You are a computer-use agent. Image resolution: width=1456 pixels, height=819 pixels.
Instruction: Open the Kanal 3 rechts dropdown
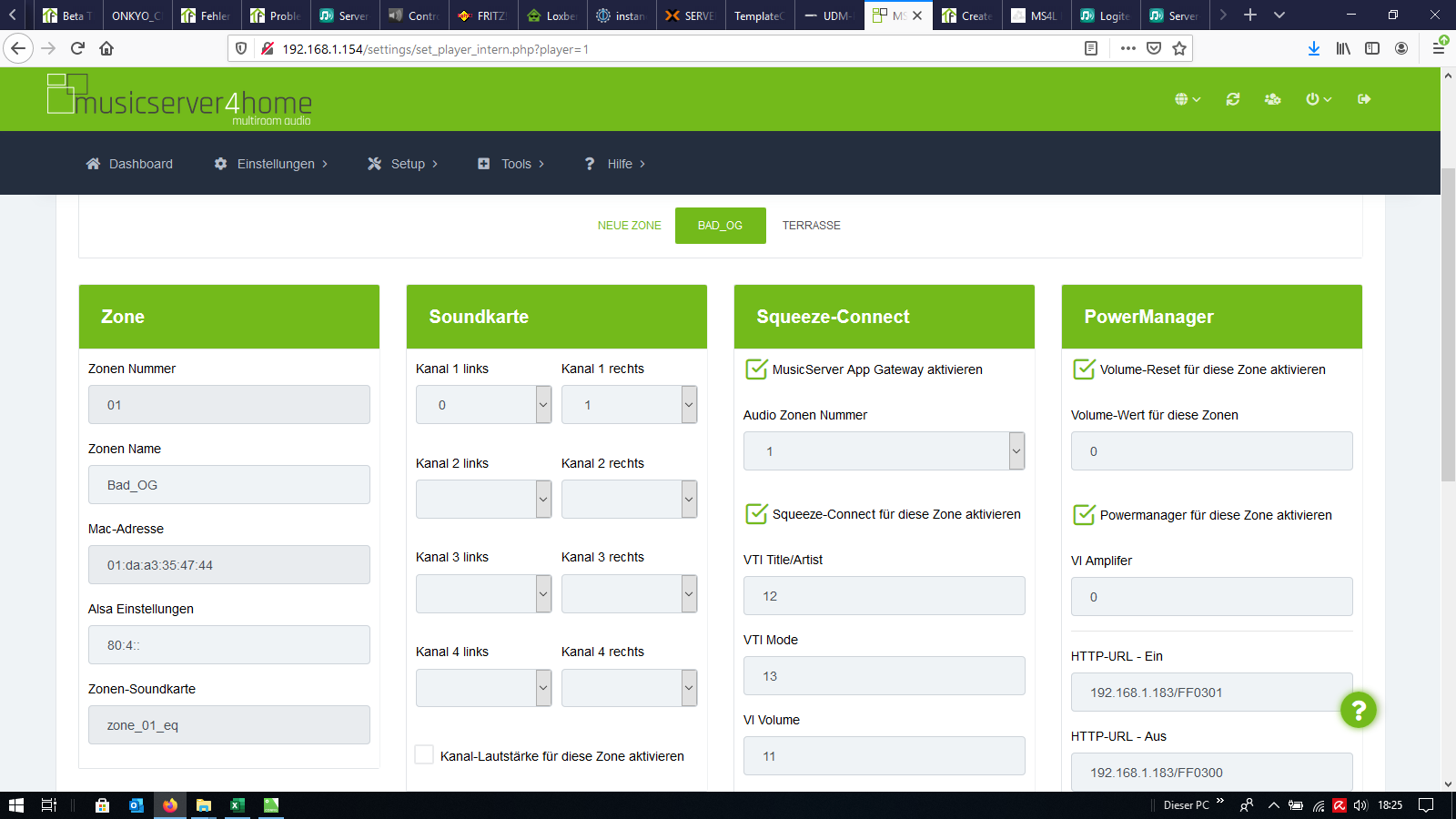point(630,594)
